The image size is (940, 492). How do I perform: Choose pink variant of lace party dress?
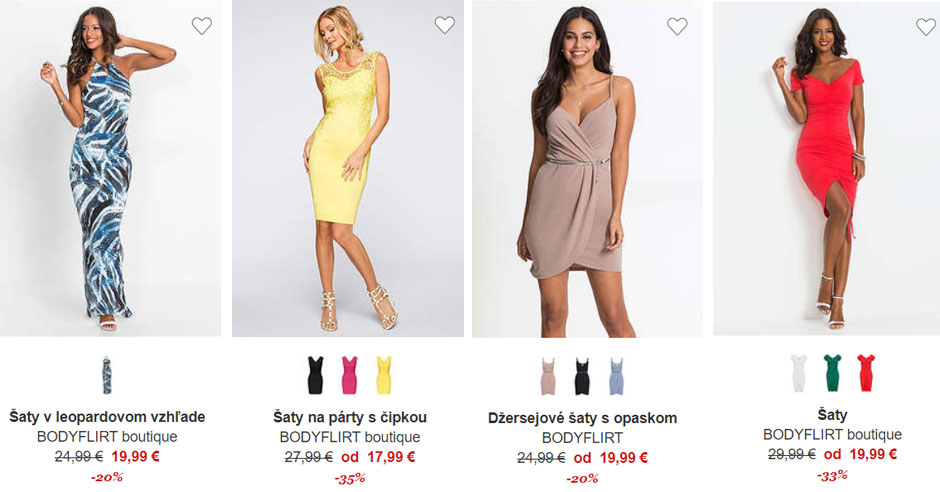point(349,375)
